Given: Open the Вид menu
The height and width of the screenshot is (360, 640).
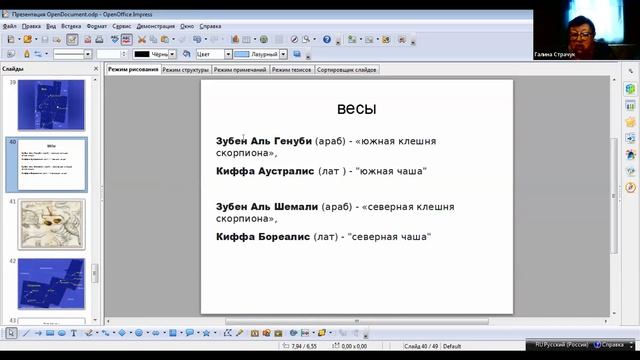Looking at the screenshot, I should point(51,26).
